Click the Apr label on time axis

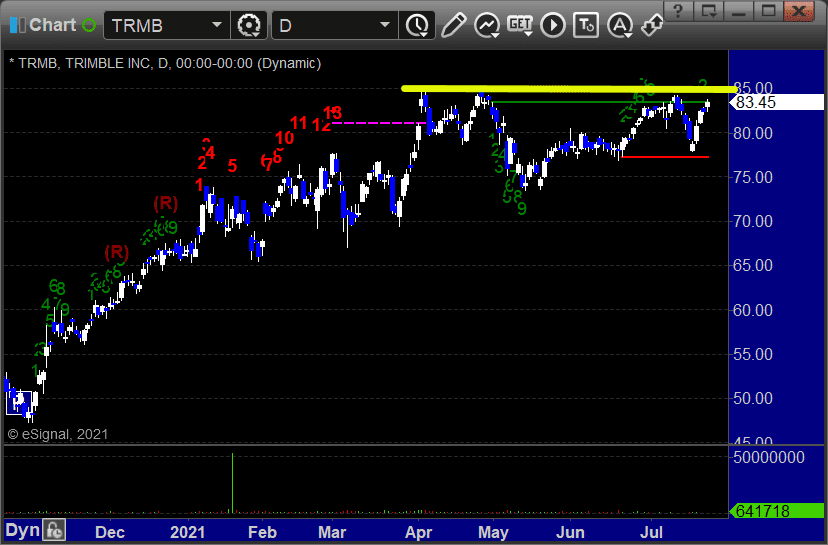click(x=418, y=532)
